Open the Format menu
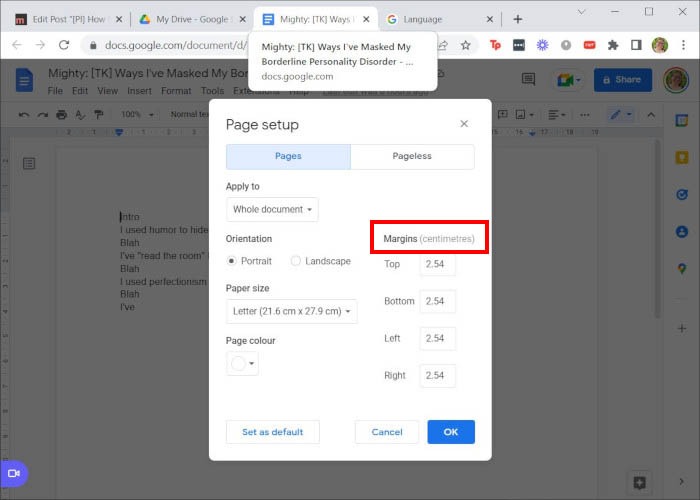 point(176,91)
